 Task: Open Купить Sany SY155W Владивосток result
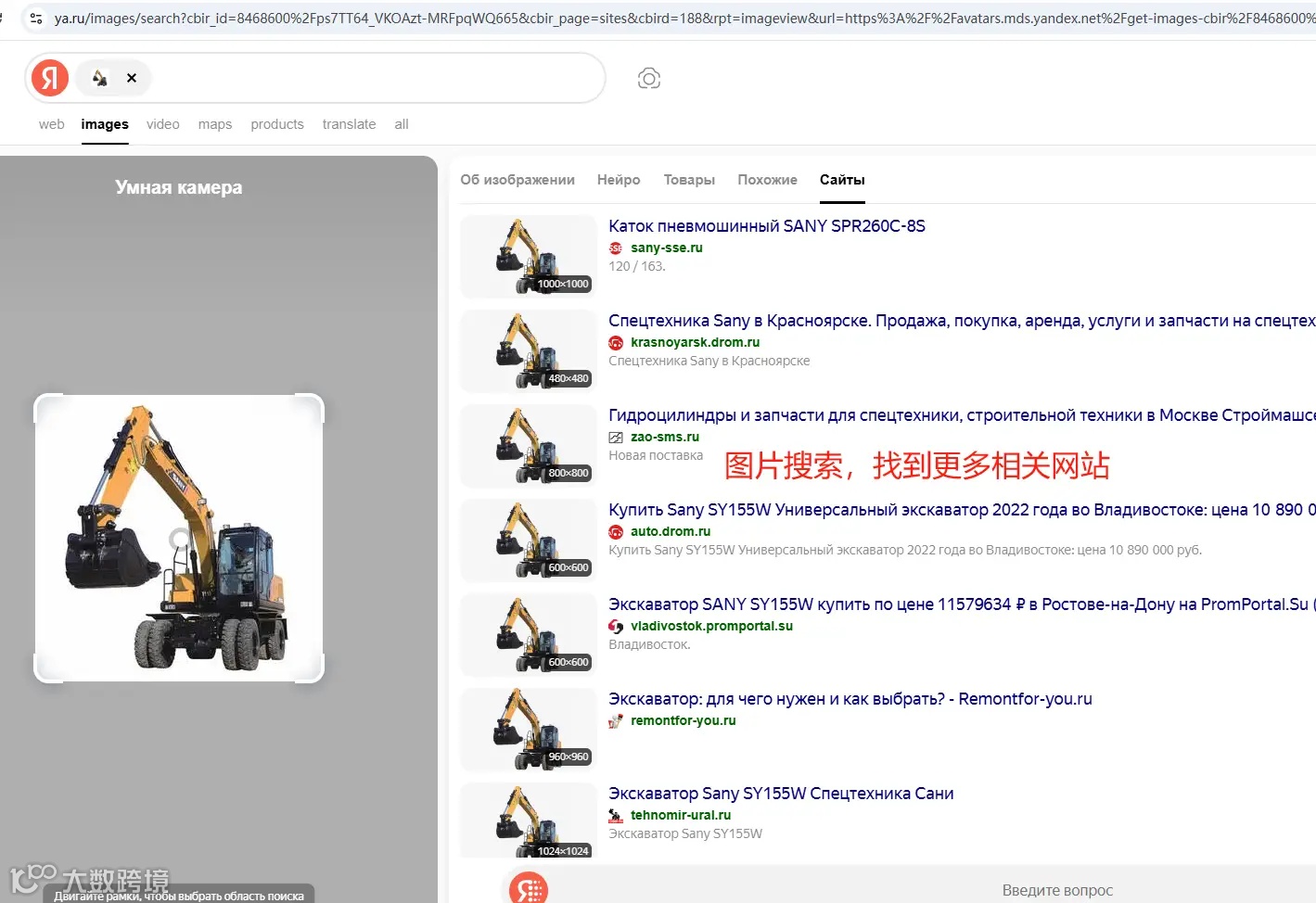(962, 510)
